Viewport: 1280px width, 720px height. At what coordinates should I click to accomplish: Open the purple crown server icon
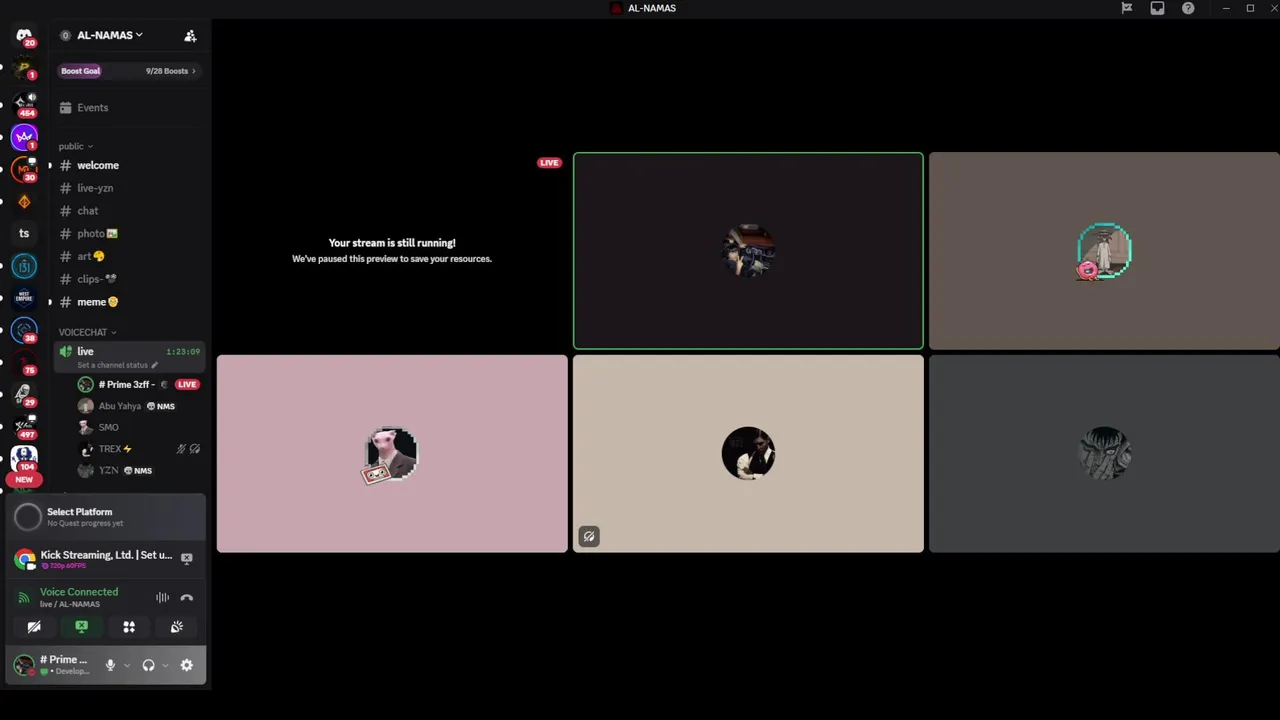(x=24, y=136)
